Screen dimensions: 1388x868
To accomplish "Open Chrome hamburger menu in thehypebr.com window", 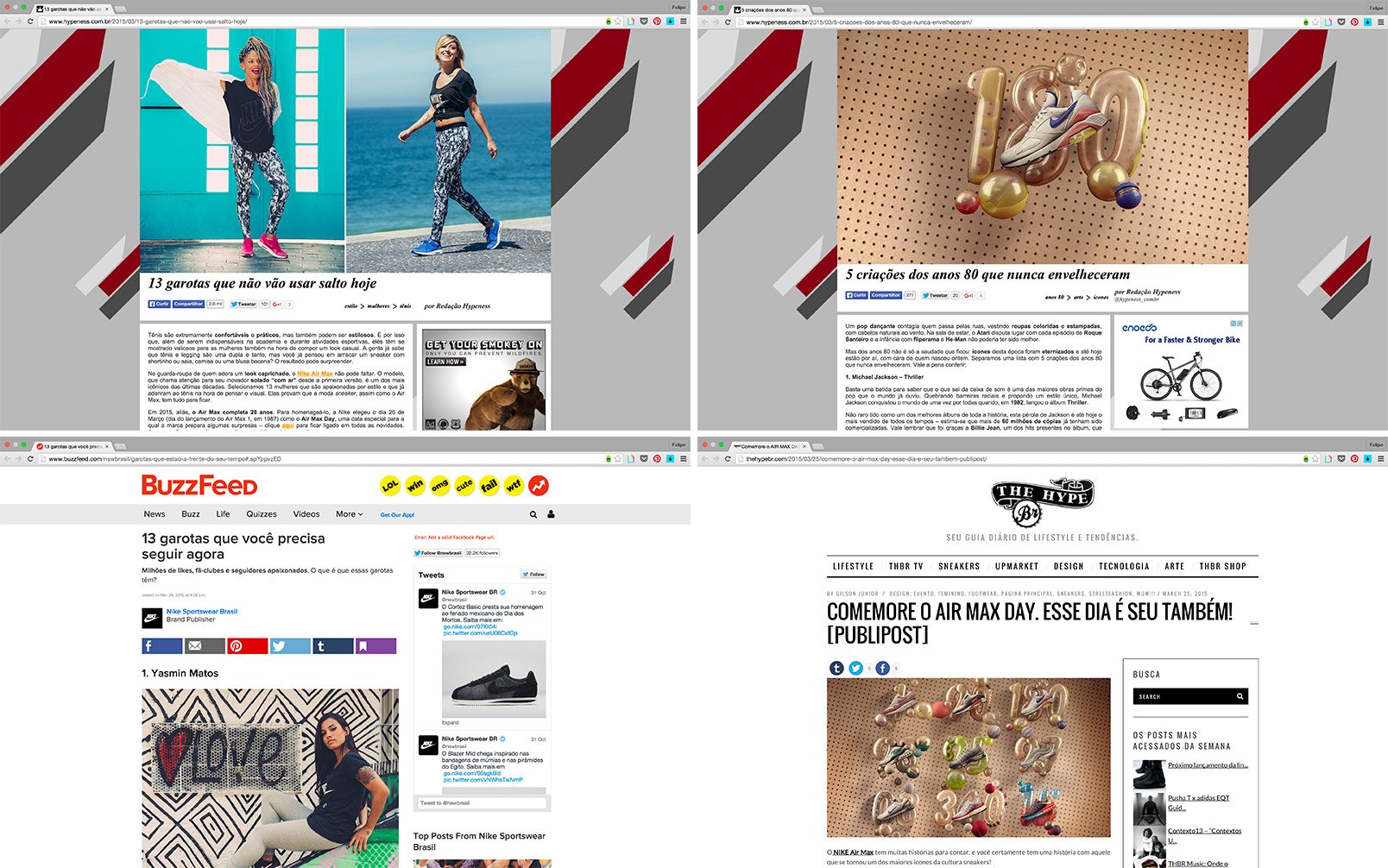I will 1380,458.
